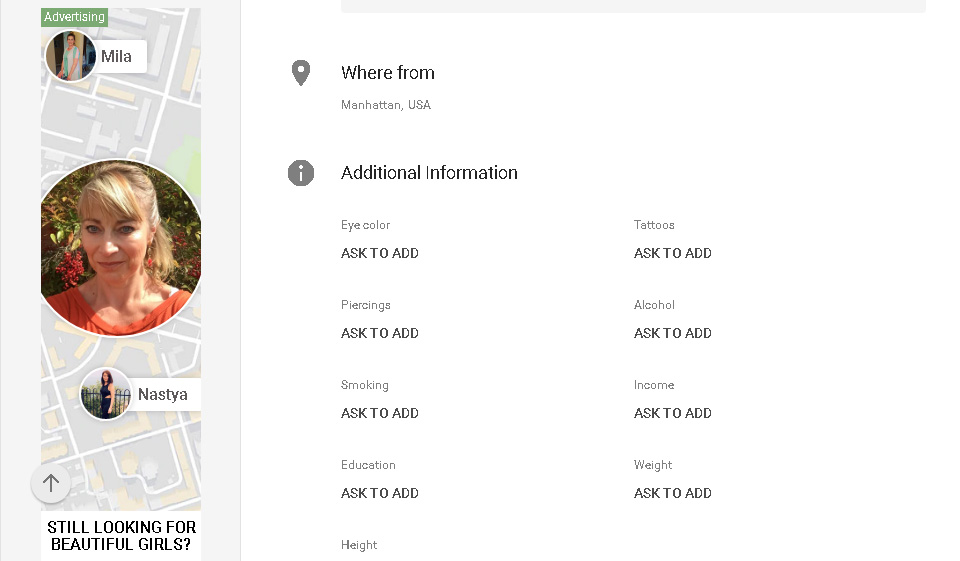Open Mila's small profile photo
The width and height of the screenshot is (960, 561).
pos(70,56)
